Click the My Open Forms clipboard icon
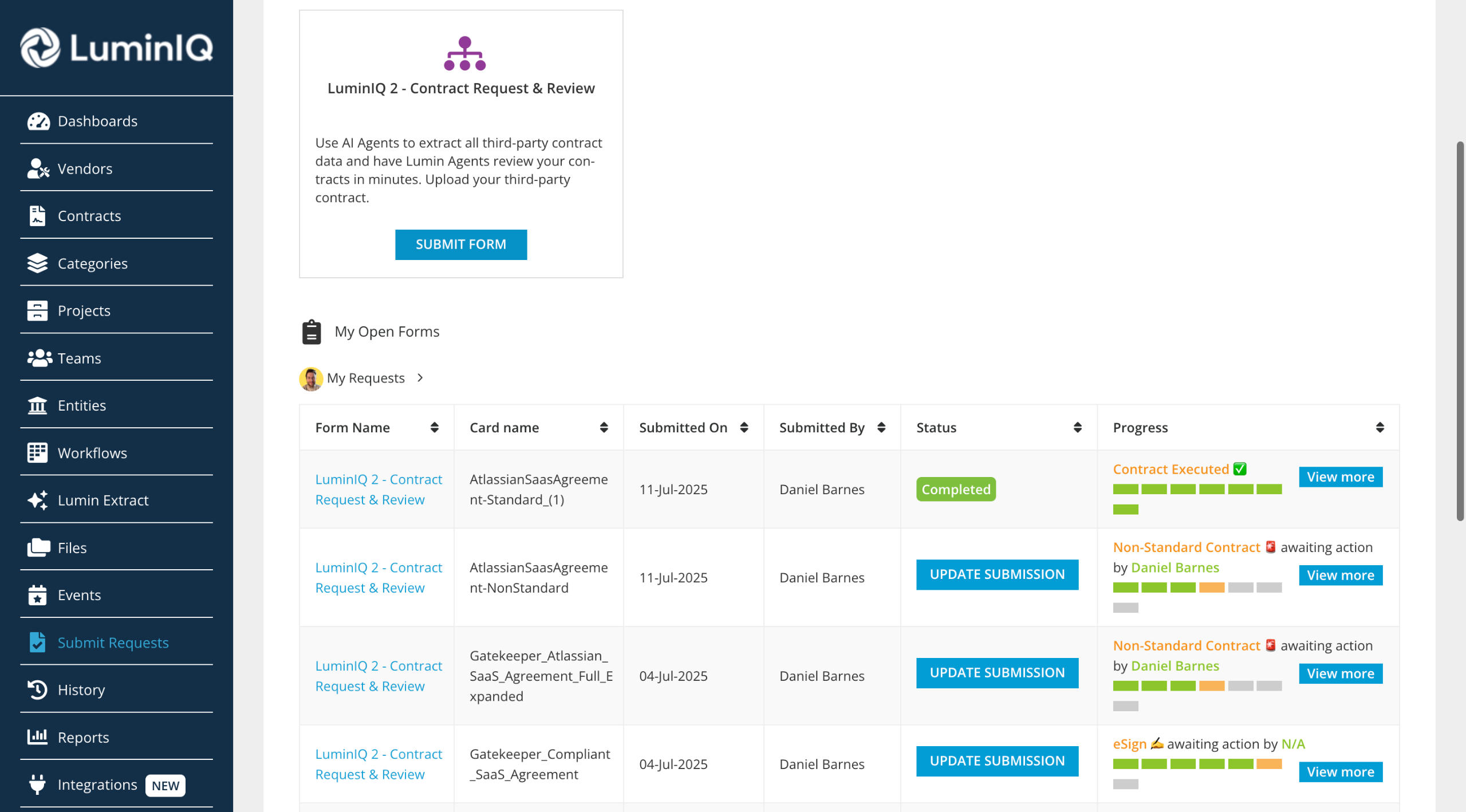1466x812 pixels. pos(312,332)
